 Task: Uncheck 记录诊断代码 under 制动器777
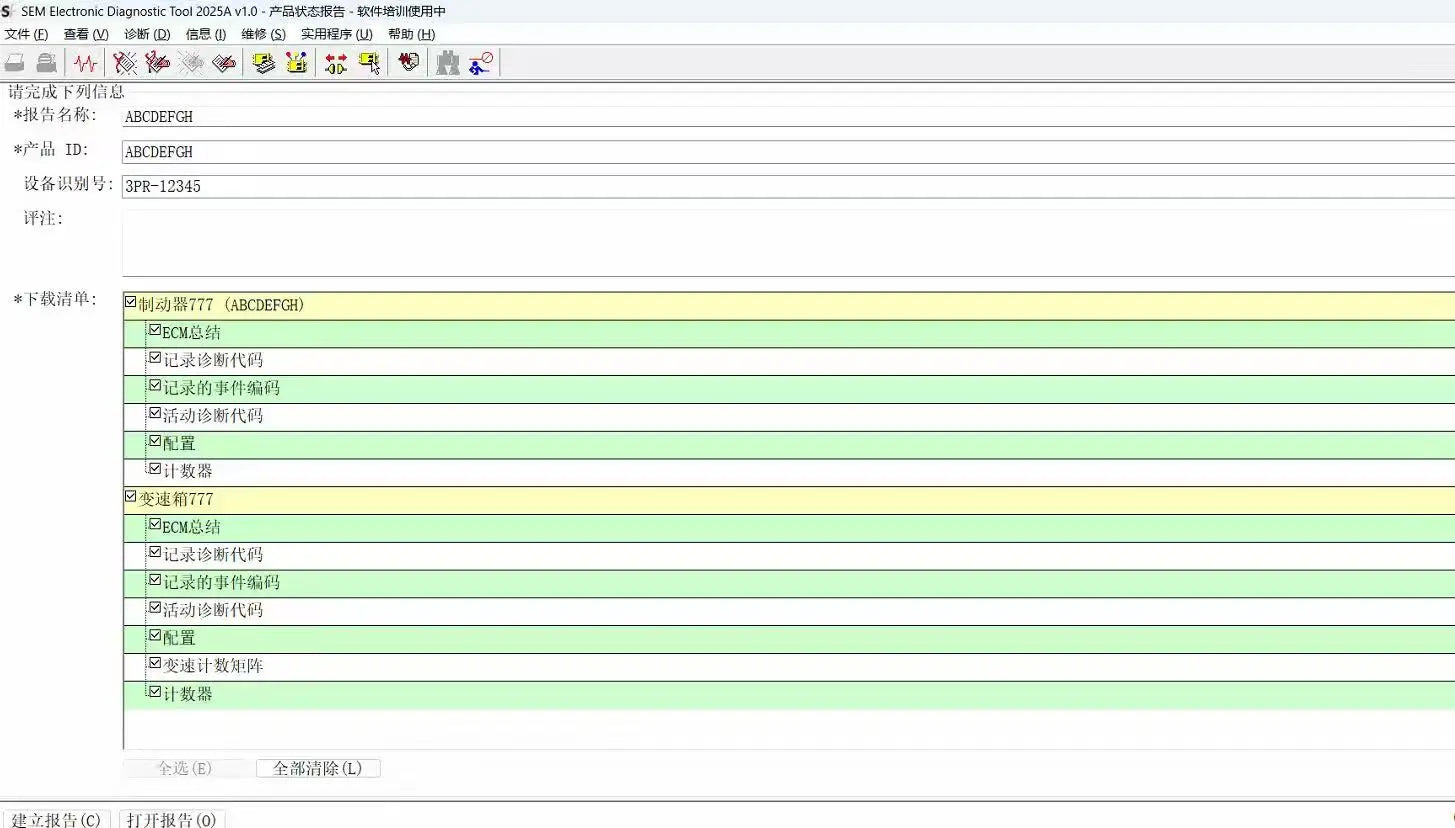tap(155, 357)
